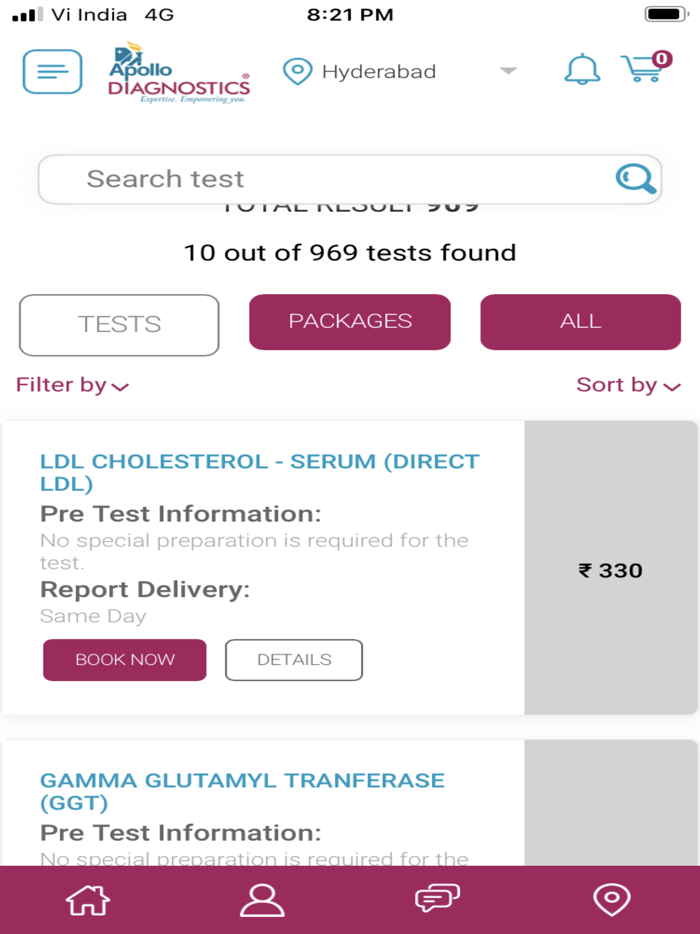Expand the Hyderabad city dropdown arrow

(x=508, y=71)
